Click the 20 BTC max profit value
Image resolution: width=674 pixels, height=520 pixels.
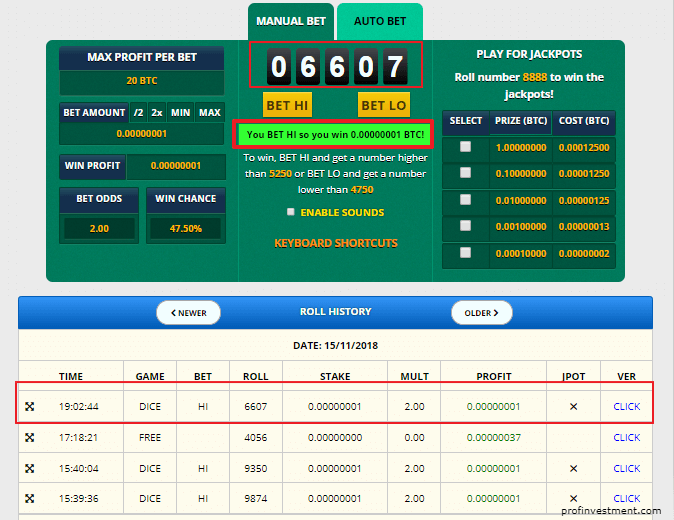[x=141, y=81]
